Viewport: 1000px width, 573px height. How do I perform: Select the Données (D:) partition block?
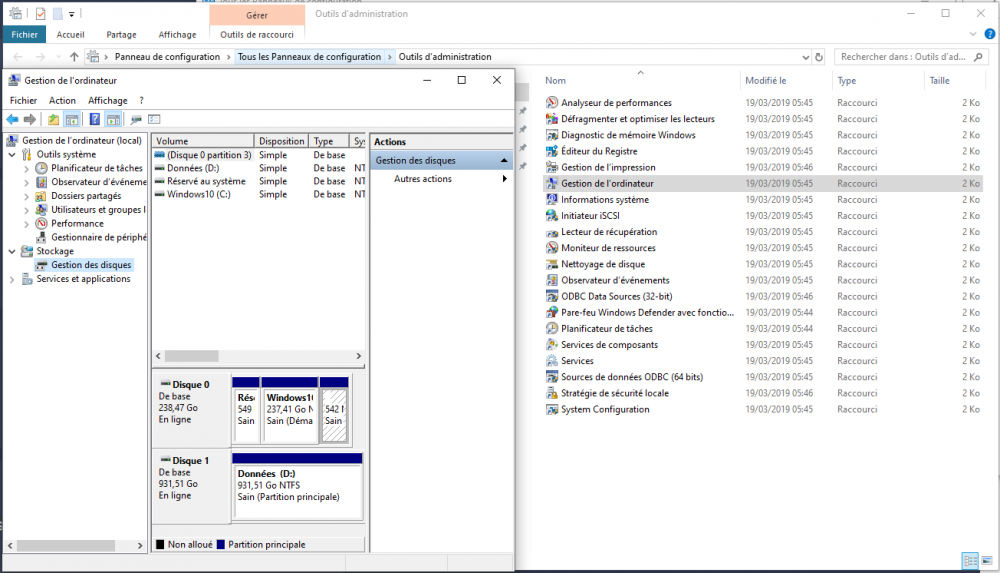(x=297, y=490)
